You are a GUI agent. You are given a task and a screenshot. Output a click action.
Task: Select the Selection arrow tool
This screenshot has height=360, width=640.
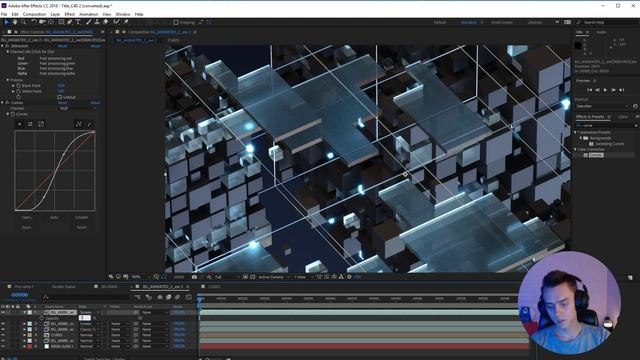[x=7, y=22]
